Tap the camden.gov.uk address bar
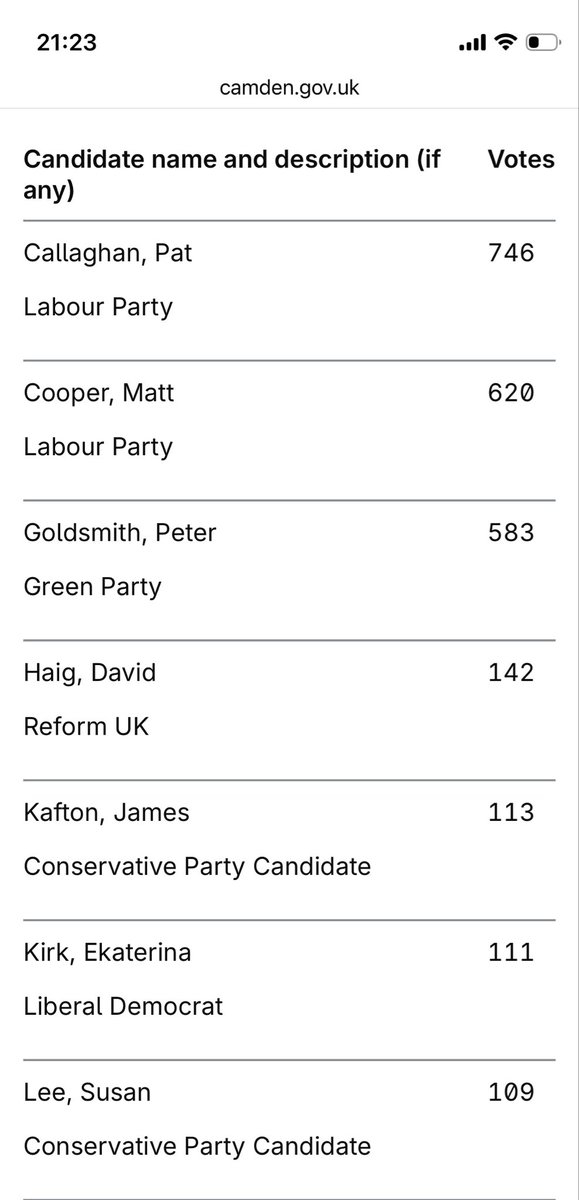This screenshot has width=579, height=1200. coord(289,88)
